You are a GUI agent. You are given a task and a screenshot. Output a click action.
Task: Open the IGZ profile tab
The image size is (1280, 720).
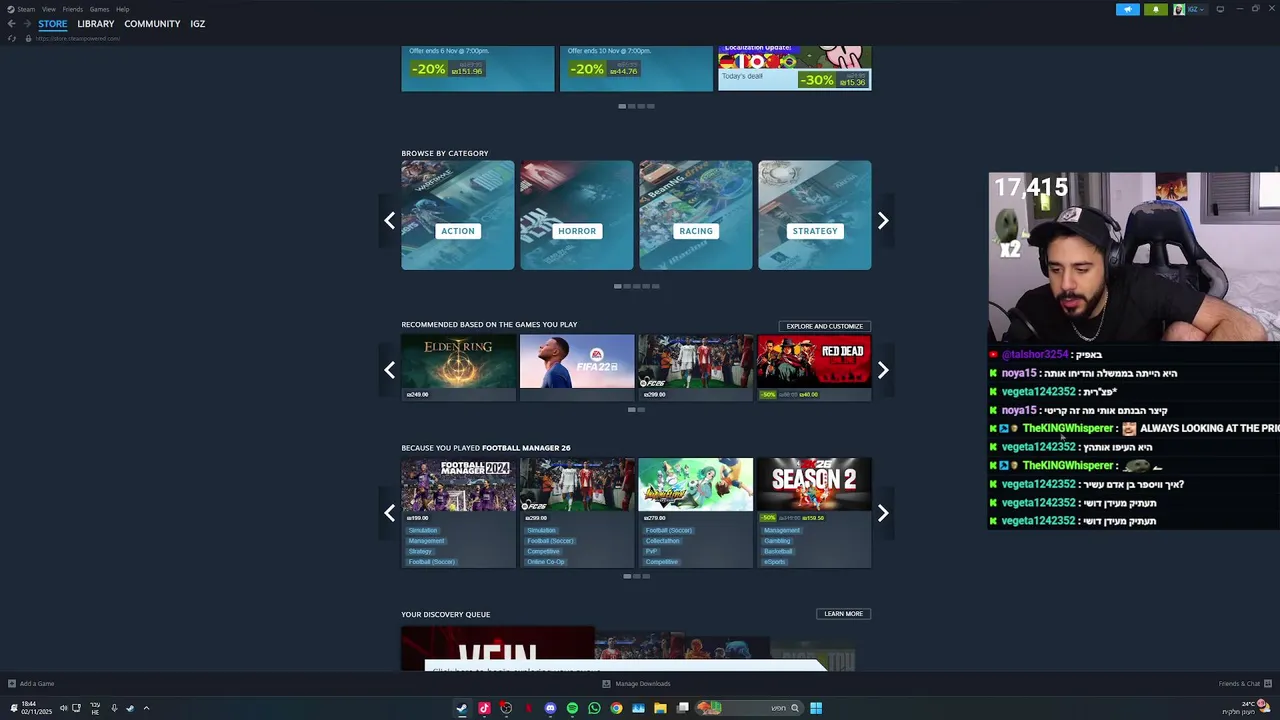[x=198, y=24]
